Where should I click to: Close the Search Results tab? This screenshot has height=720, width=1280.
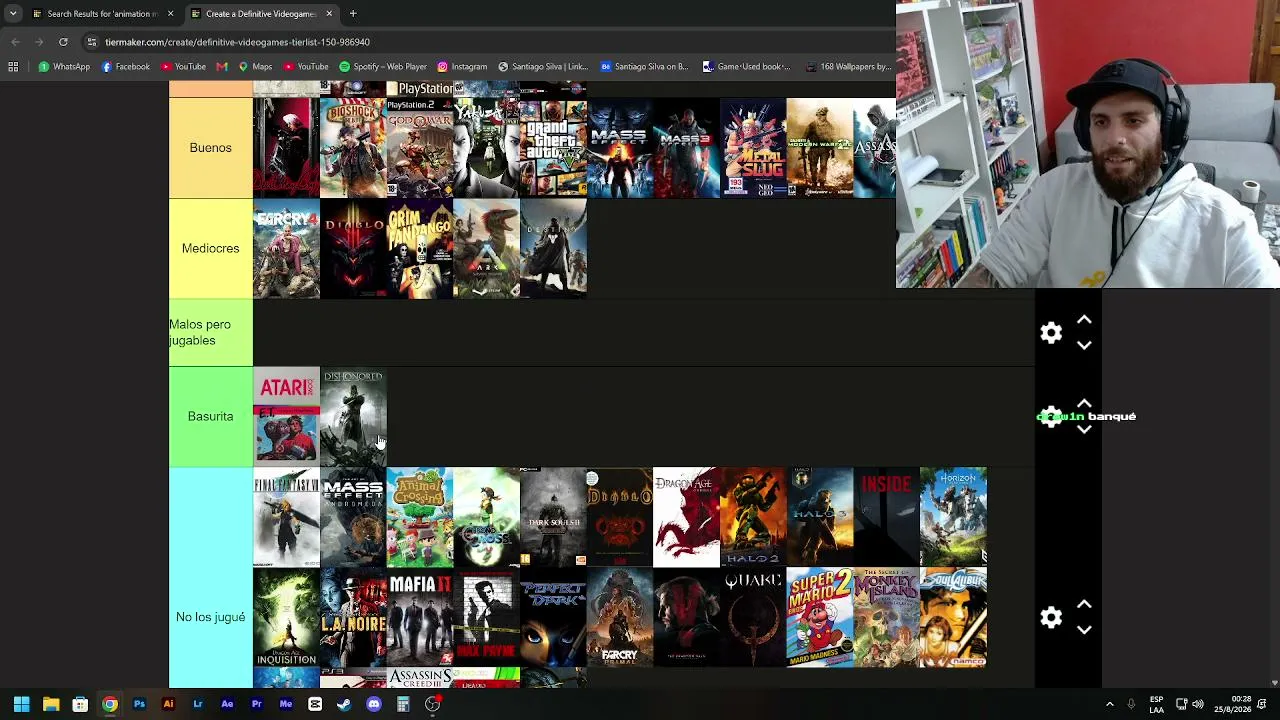(170, 14)
